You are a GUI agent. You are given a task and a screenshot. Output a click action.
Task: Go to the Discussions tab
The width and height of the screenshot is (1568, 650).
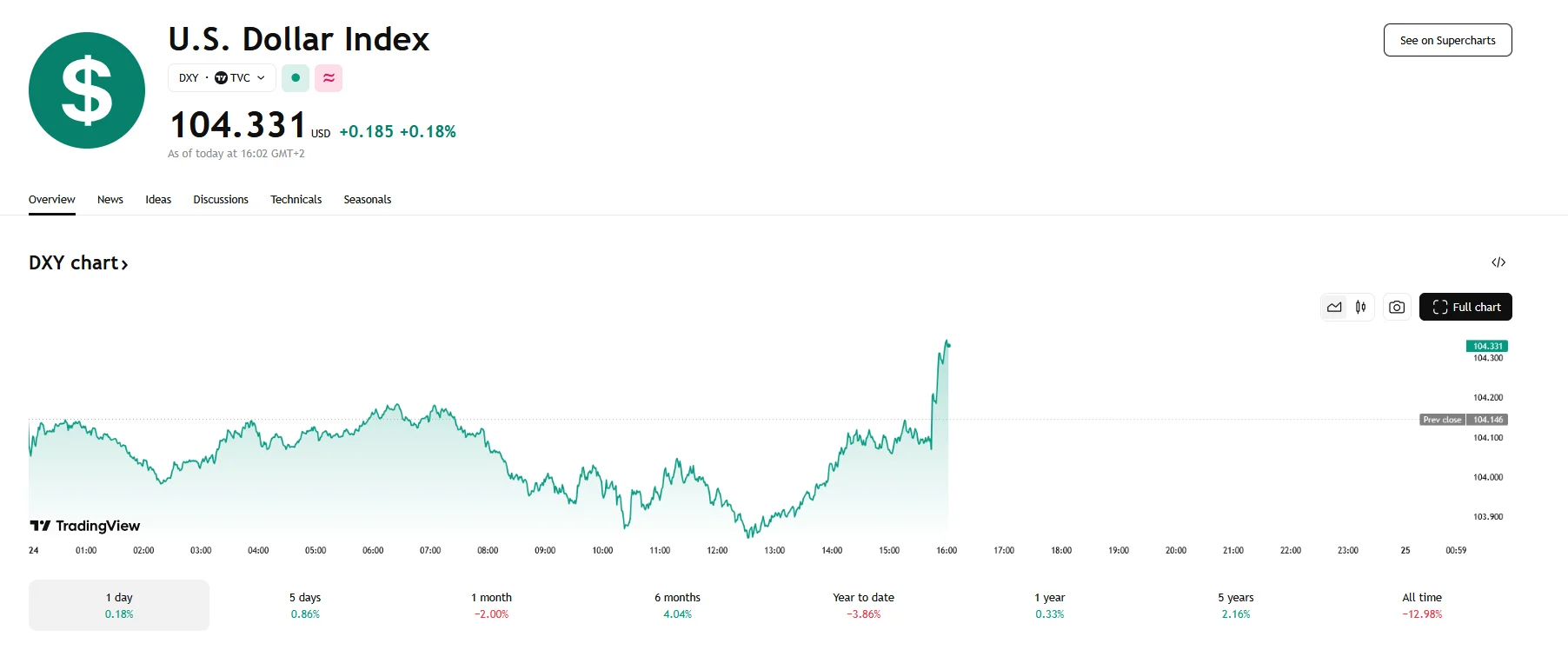tap(221, 200)
